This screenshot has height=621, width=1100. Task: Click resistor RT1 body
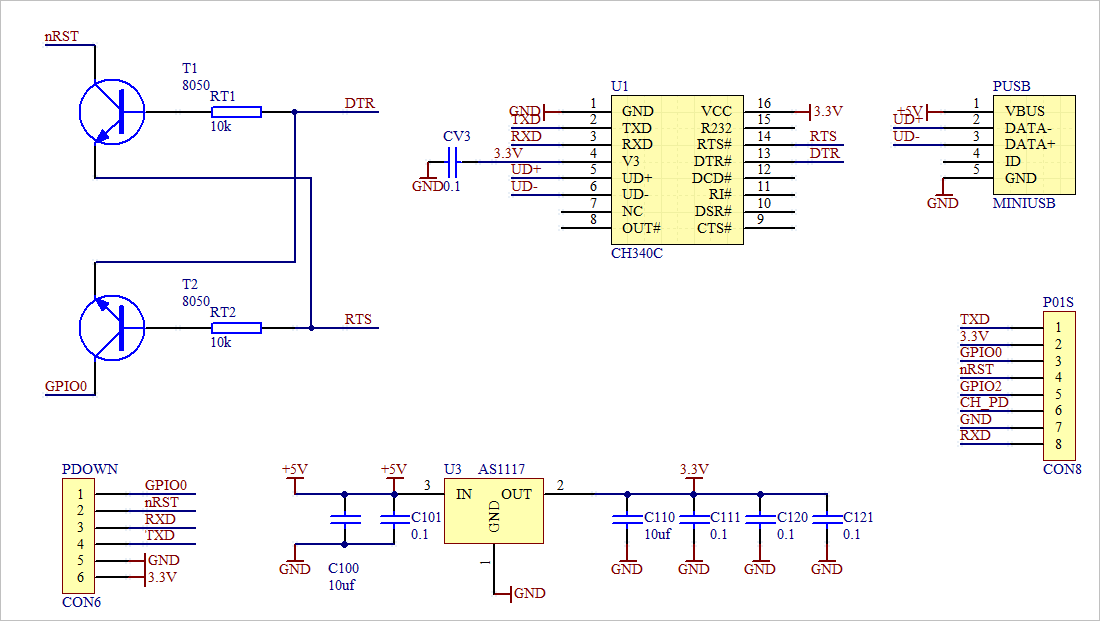click(237, 110)
